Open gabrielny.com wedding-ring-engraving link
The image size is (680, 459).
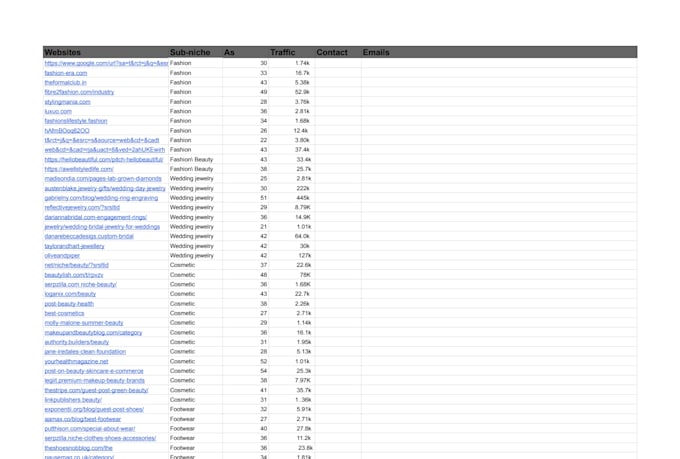click(101, 198)
